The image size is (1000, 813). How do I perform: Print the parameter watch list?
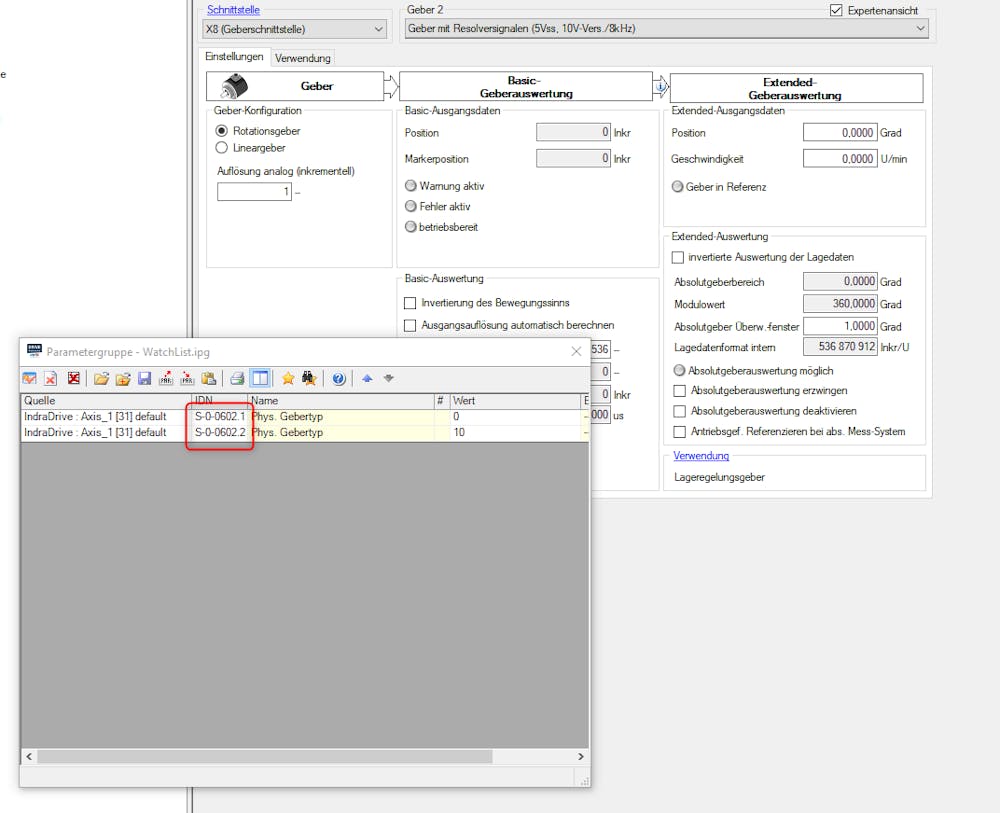click(x=237, y=378)
